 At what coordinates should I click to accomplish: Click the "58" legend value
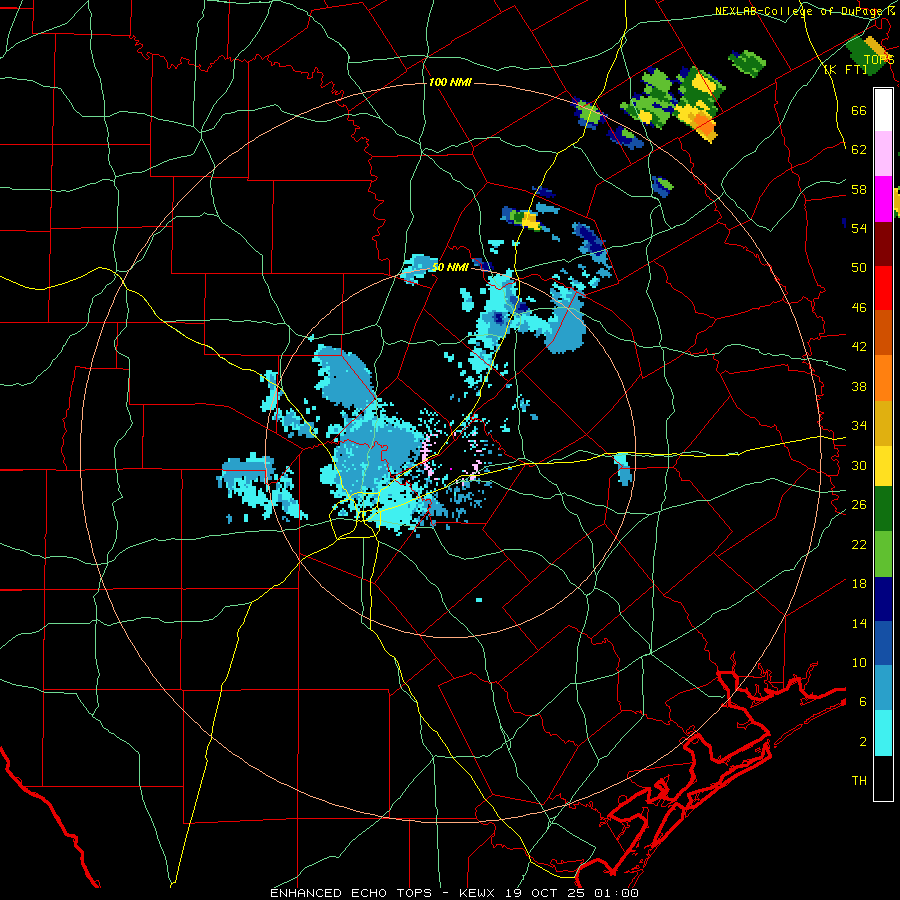859,189
